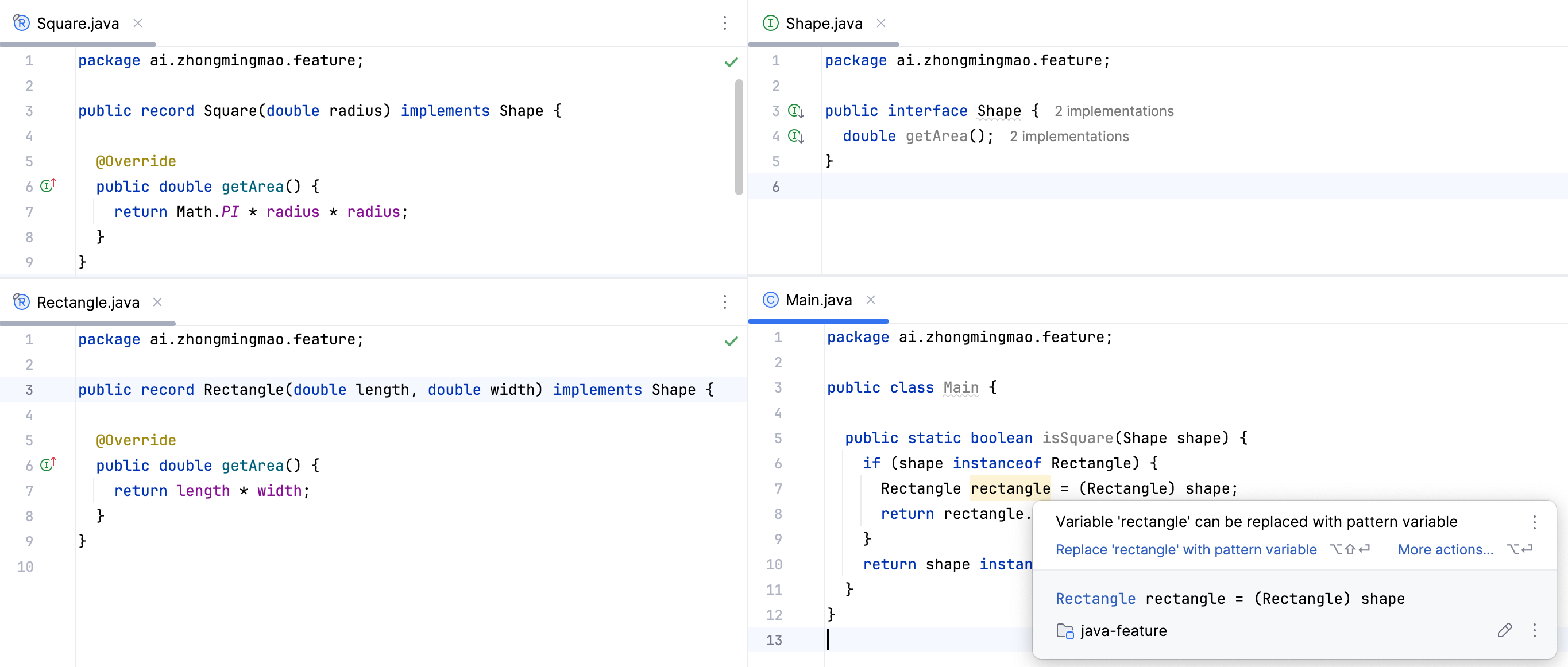Click line number 13 in Main.java gutter
1568x667 pixels.
[774, 639]
